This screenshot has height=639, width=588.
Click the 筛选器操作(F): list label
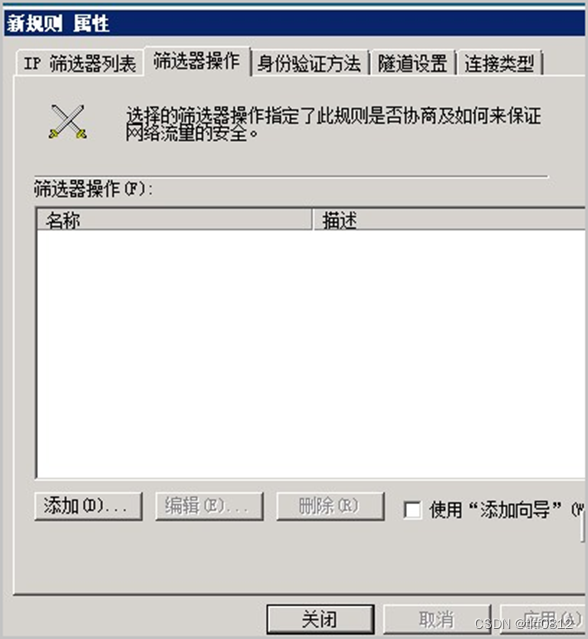(94, 189)
